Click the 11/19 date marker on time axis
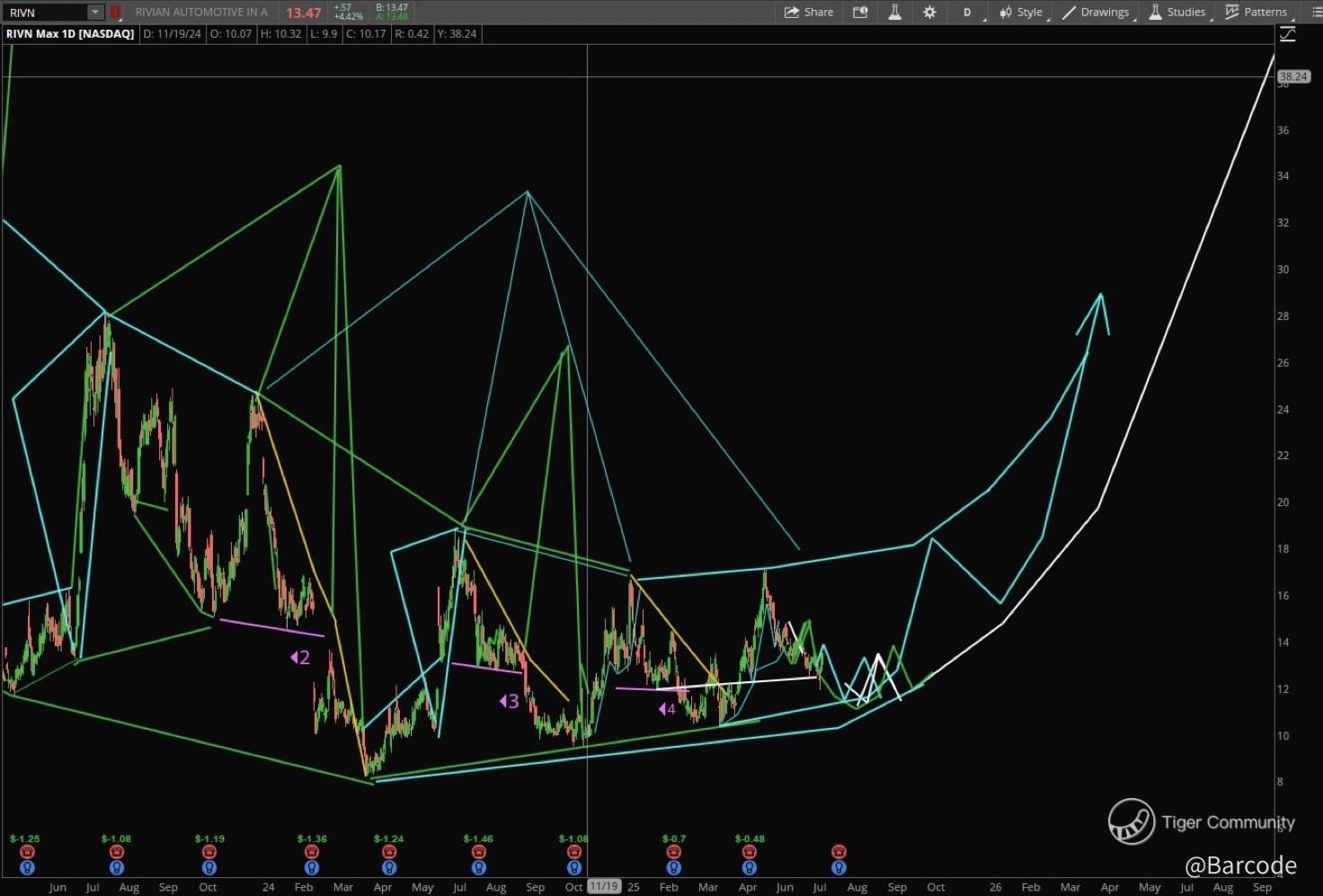 pos(603,887)
